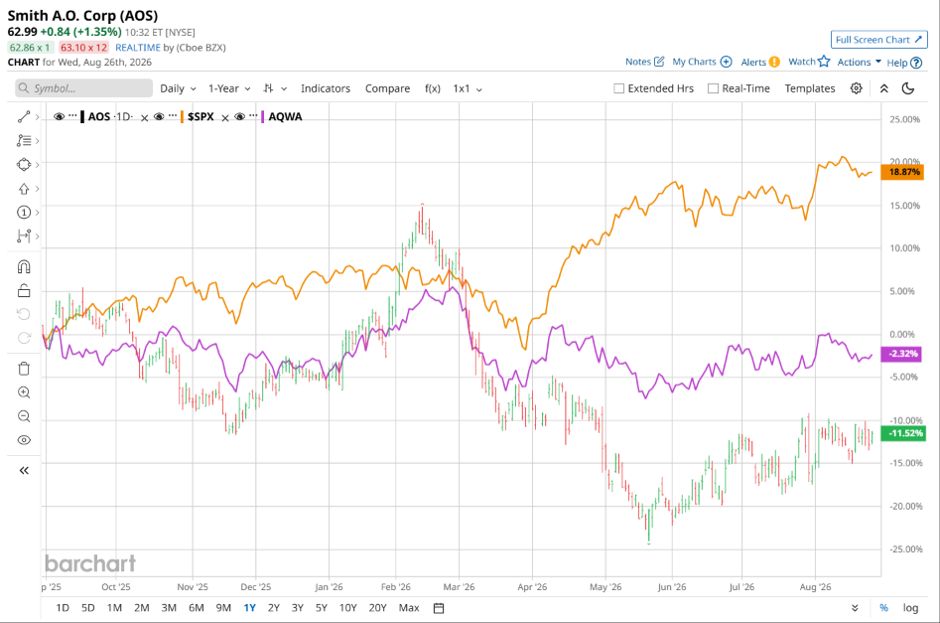Hide the AOS series with eye icon
This screenshot has width=940, height=623.
point(59,116)
